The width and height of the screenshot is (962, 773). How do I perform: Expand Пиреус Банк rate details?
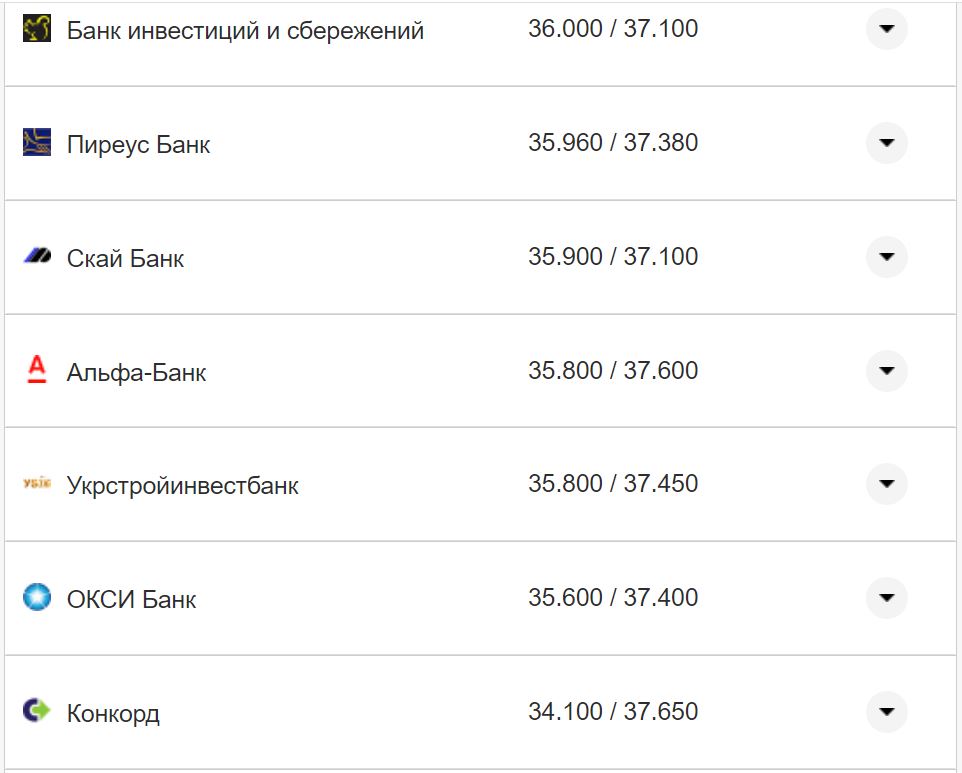click(886, 143)
